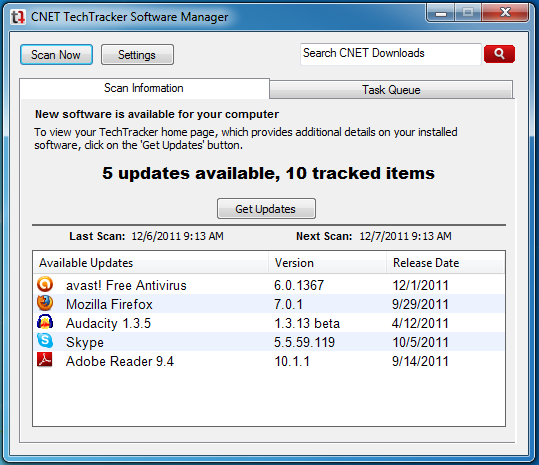The height and width of the screenshot is (465, 539).
Task: Start a scan with Scan Now
Action: coord(56,55)
